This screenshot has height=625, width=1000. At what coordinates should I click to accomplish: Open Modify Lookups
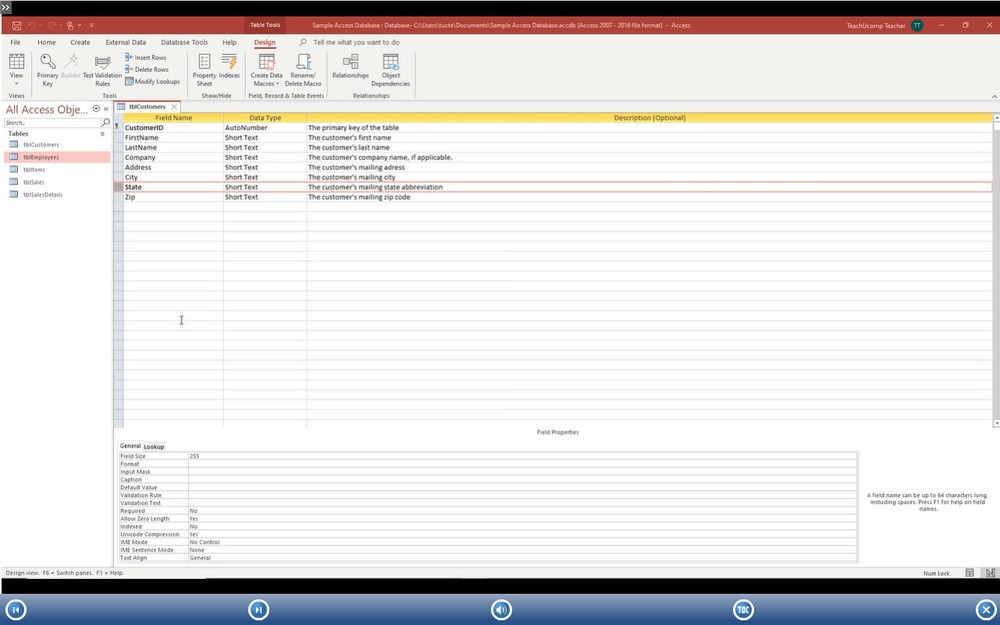coord(154,82)
